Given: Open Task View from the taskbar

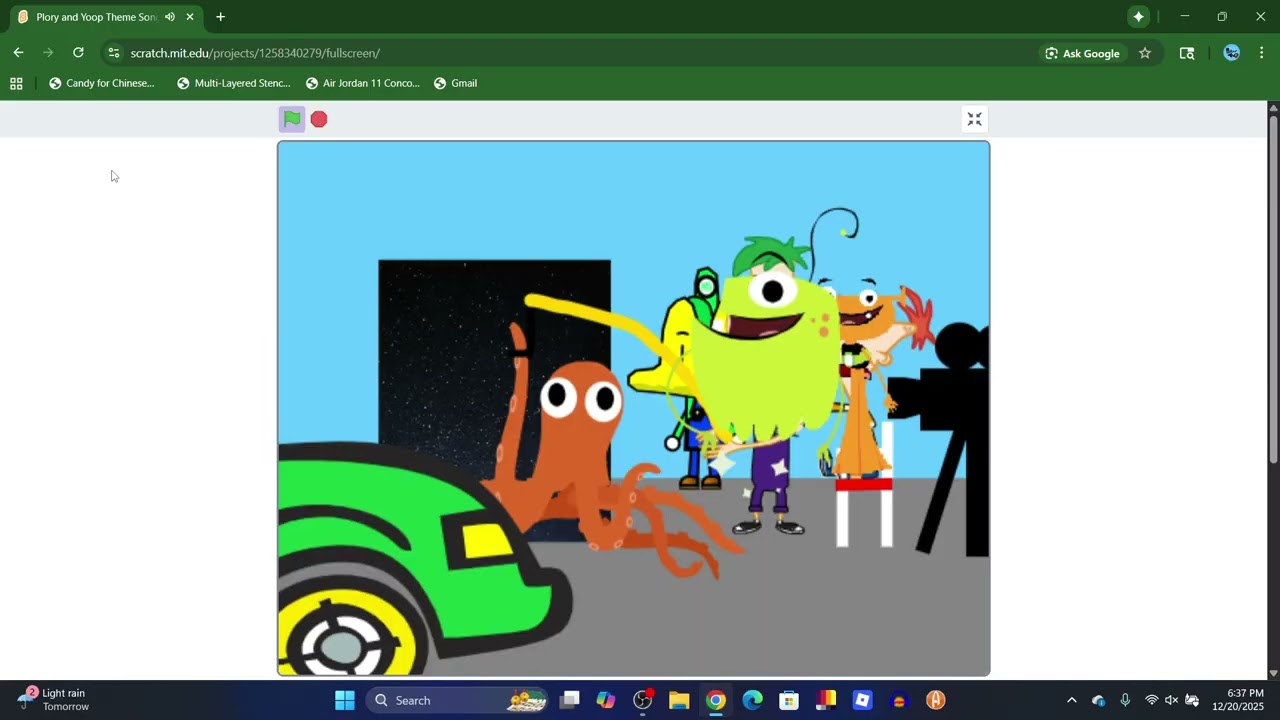Looking at the screenshot, I should (x=570, y=700).
